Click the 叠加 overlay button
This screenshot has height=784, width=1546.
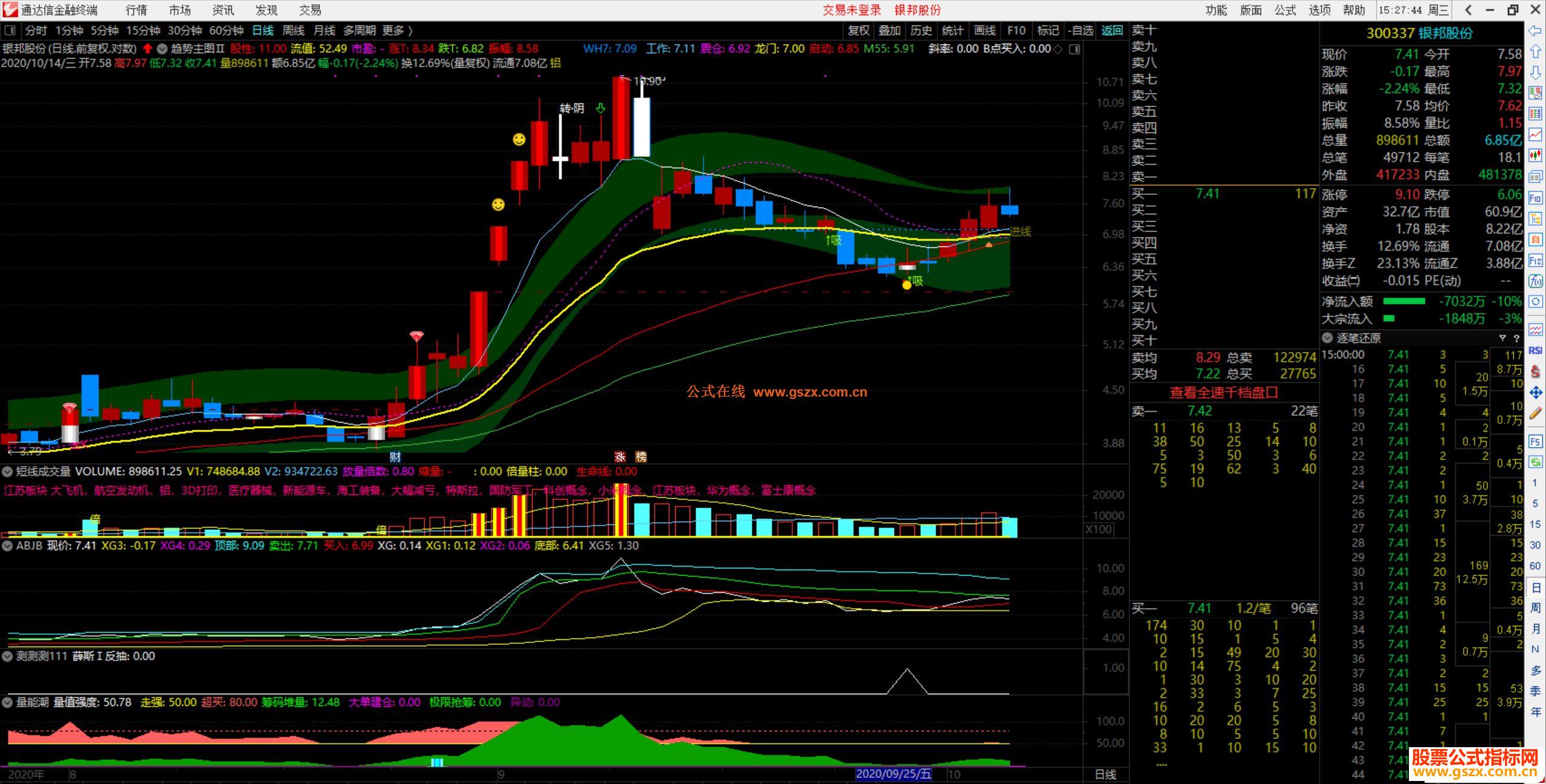(x=890, y=30)
